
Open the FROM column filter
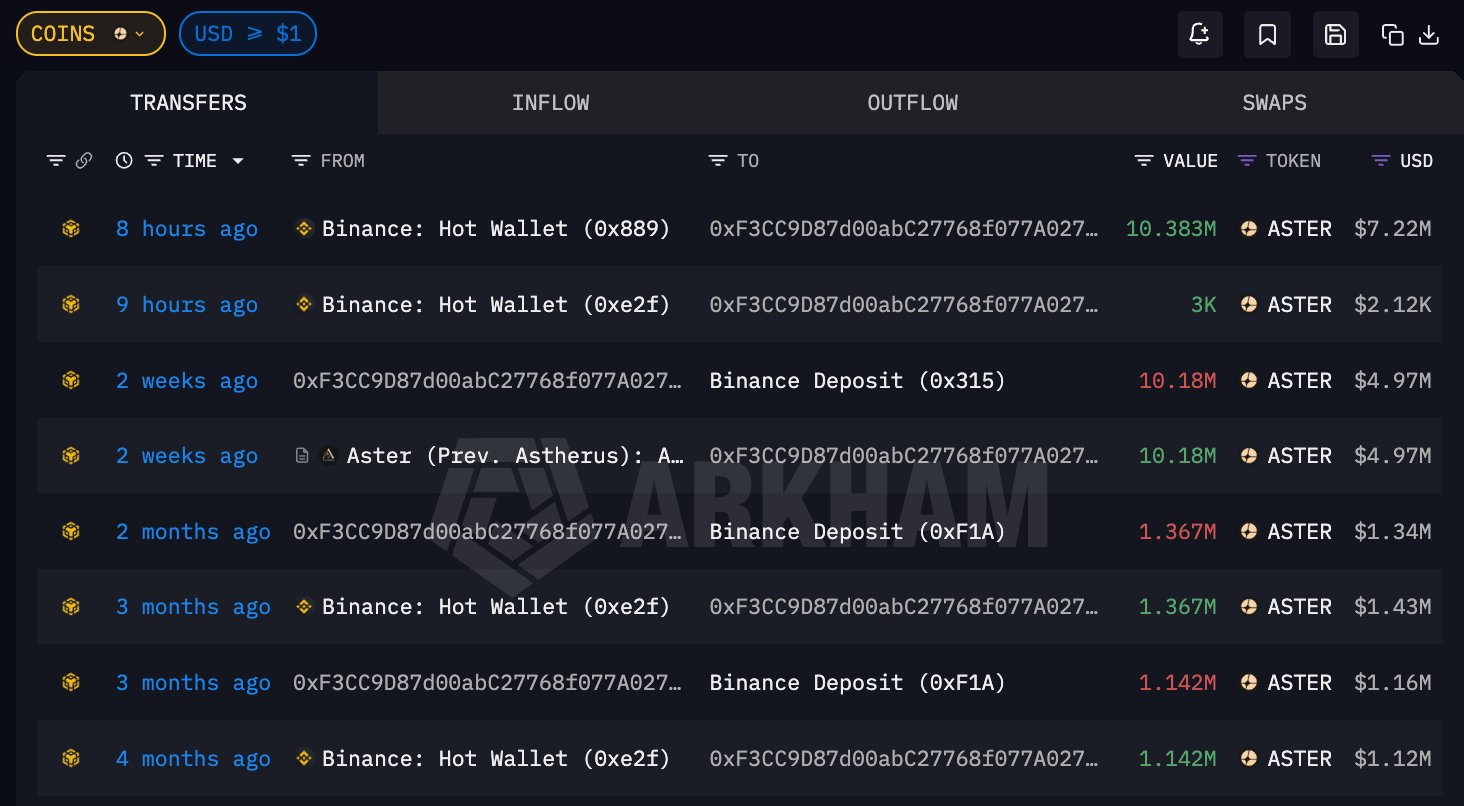300,160
